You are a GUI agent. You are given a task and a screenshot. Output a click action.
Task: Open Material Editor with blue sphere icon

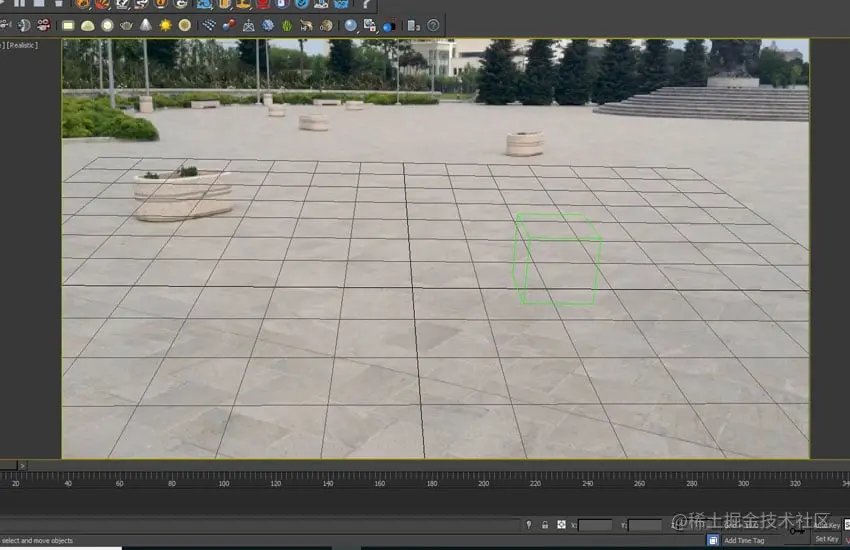(351, 25)
